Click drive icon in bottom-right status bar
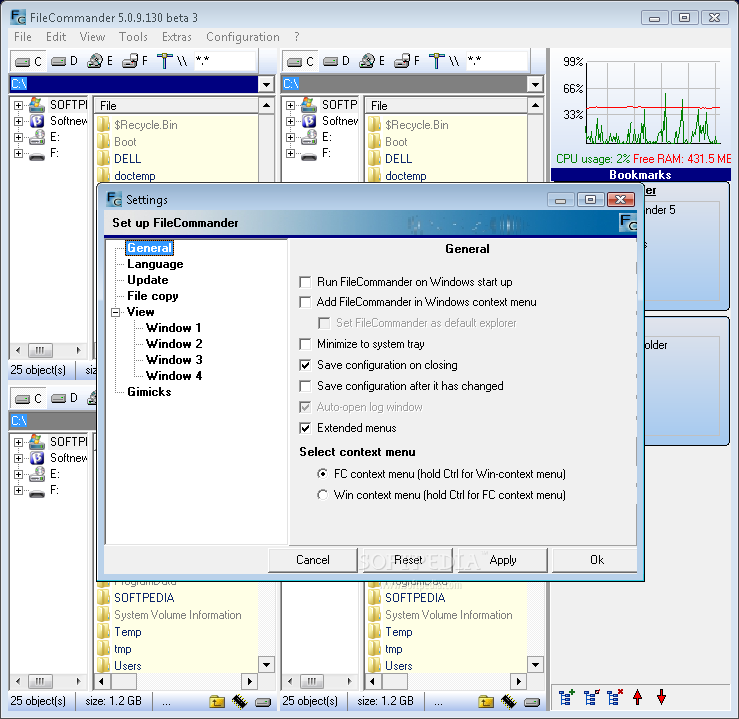The height and width of the screenshot is (719, 739). tap(532, 703)
